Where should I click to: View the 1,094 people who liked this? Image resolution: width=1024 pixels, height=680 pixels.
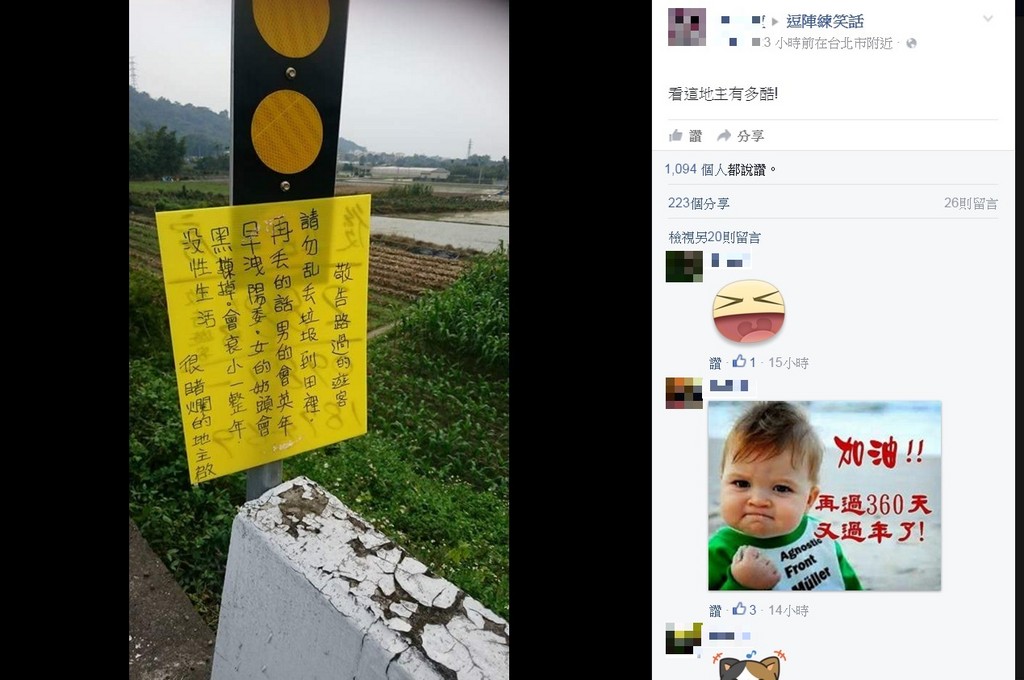tap(714, 170)
